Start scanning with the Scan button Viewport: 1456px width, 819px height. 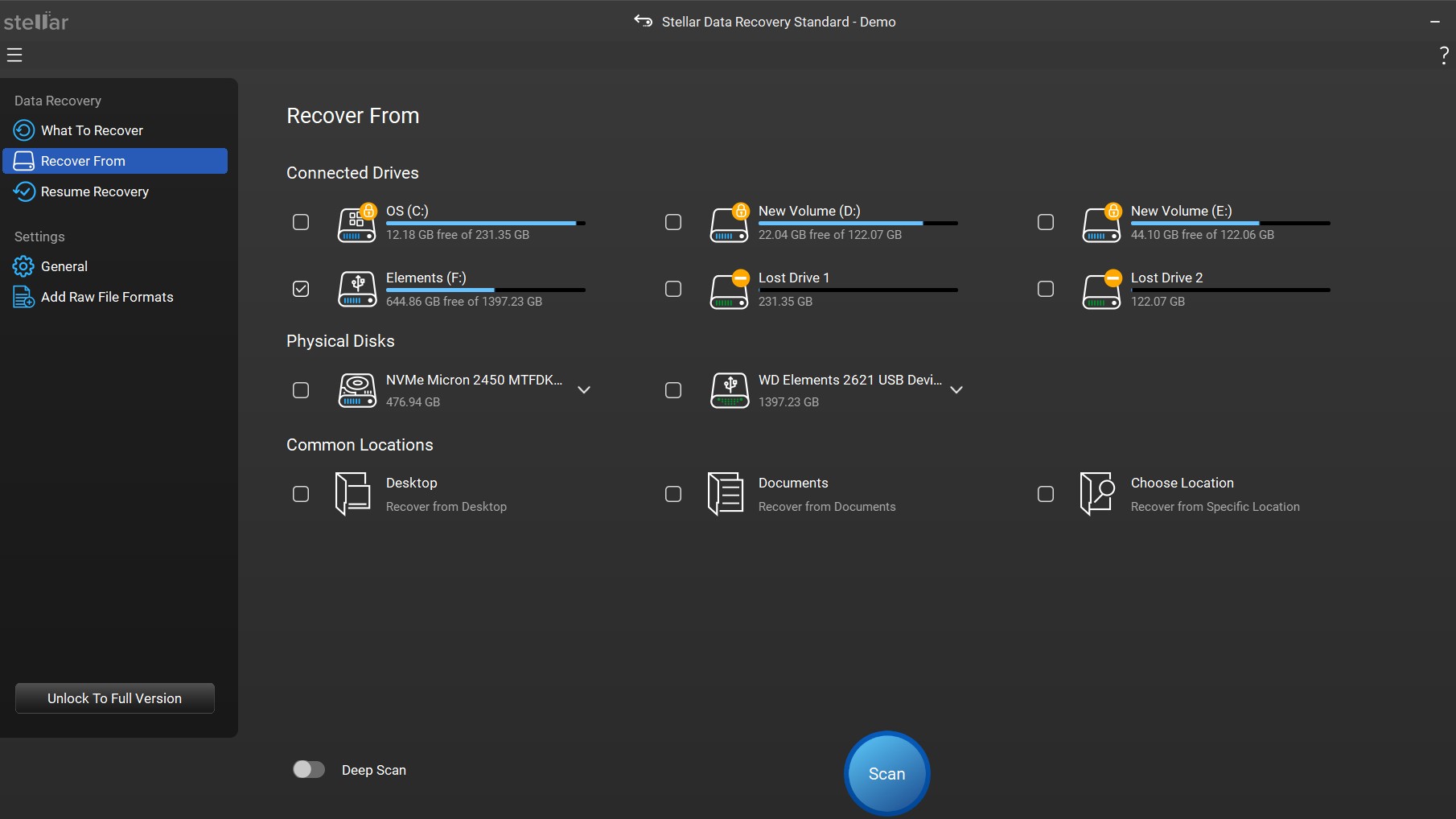[886, 773]
